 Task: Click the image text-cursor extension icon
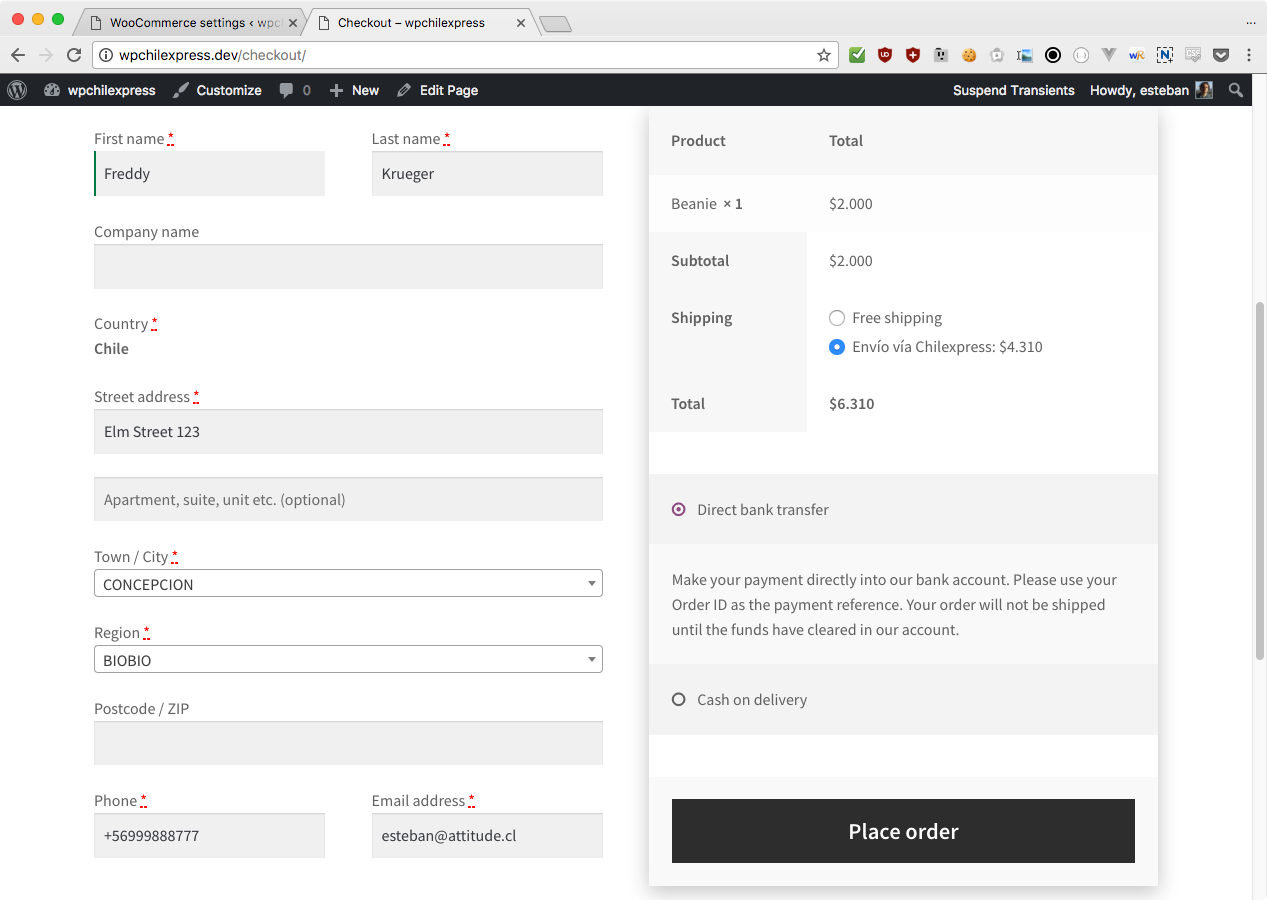(1025, 55)
